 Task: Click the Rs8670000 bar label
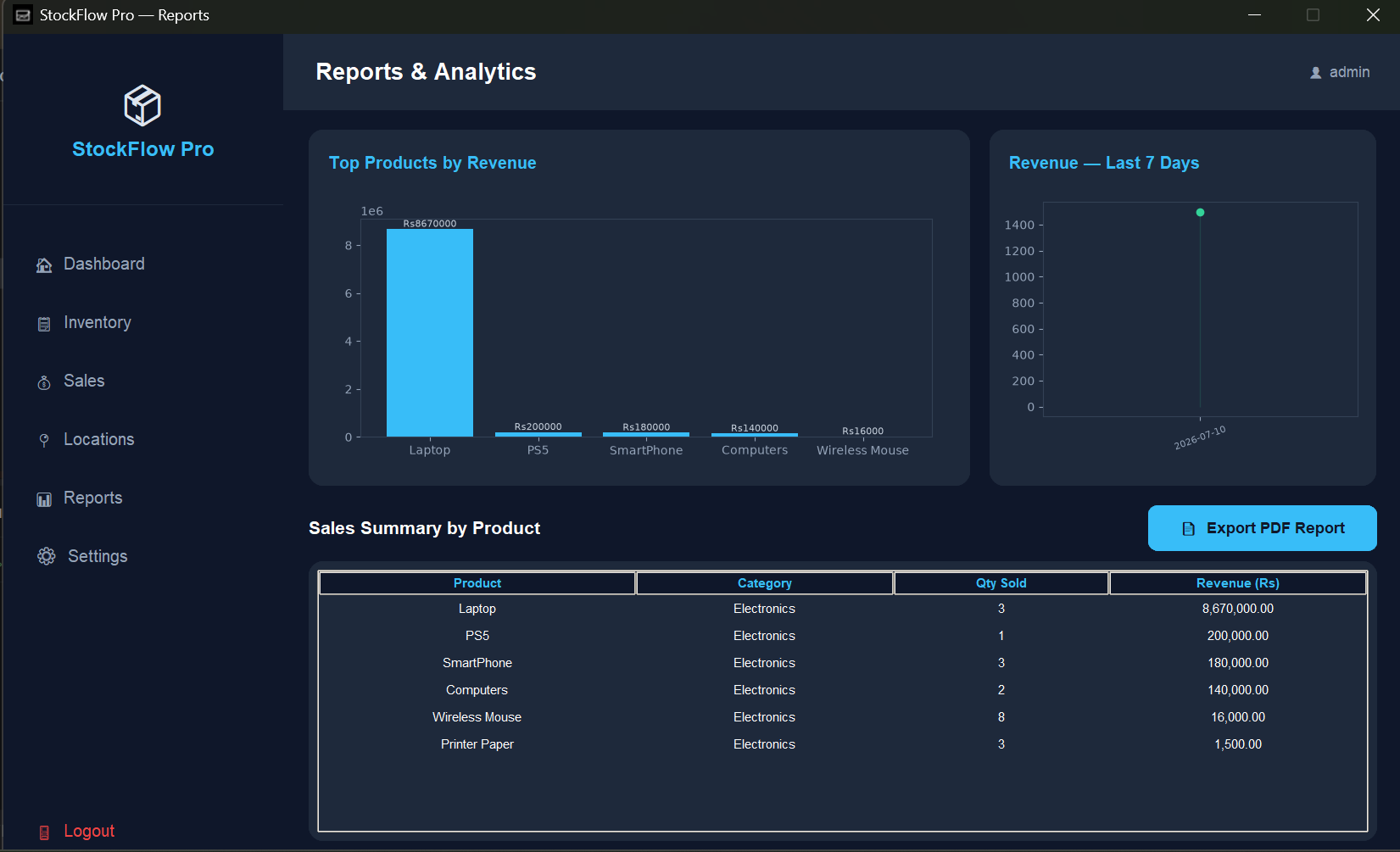point(430,224)
